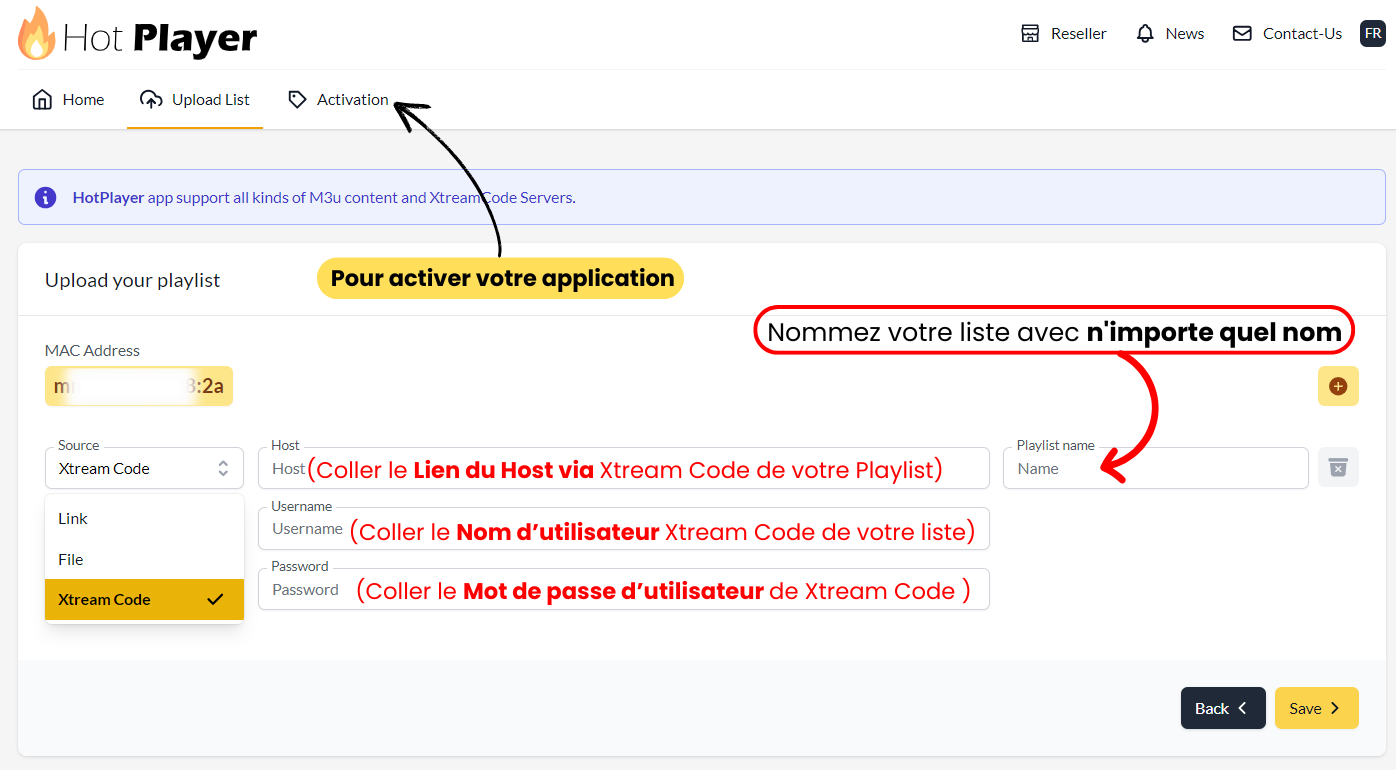Click the News bell icon
This screenshot has width=1396, height=770.
point(1145,34)
